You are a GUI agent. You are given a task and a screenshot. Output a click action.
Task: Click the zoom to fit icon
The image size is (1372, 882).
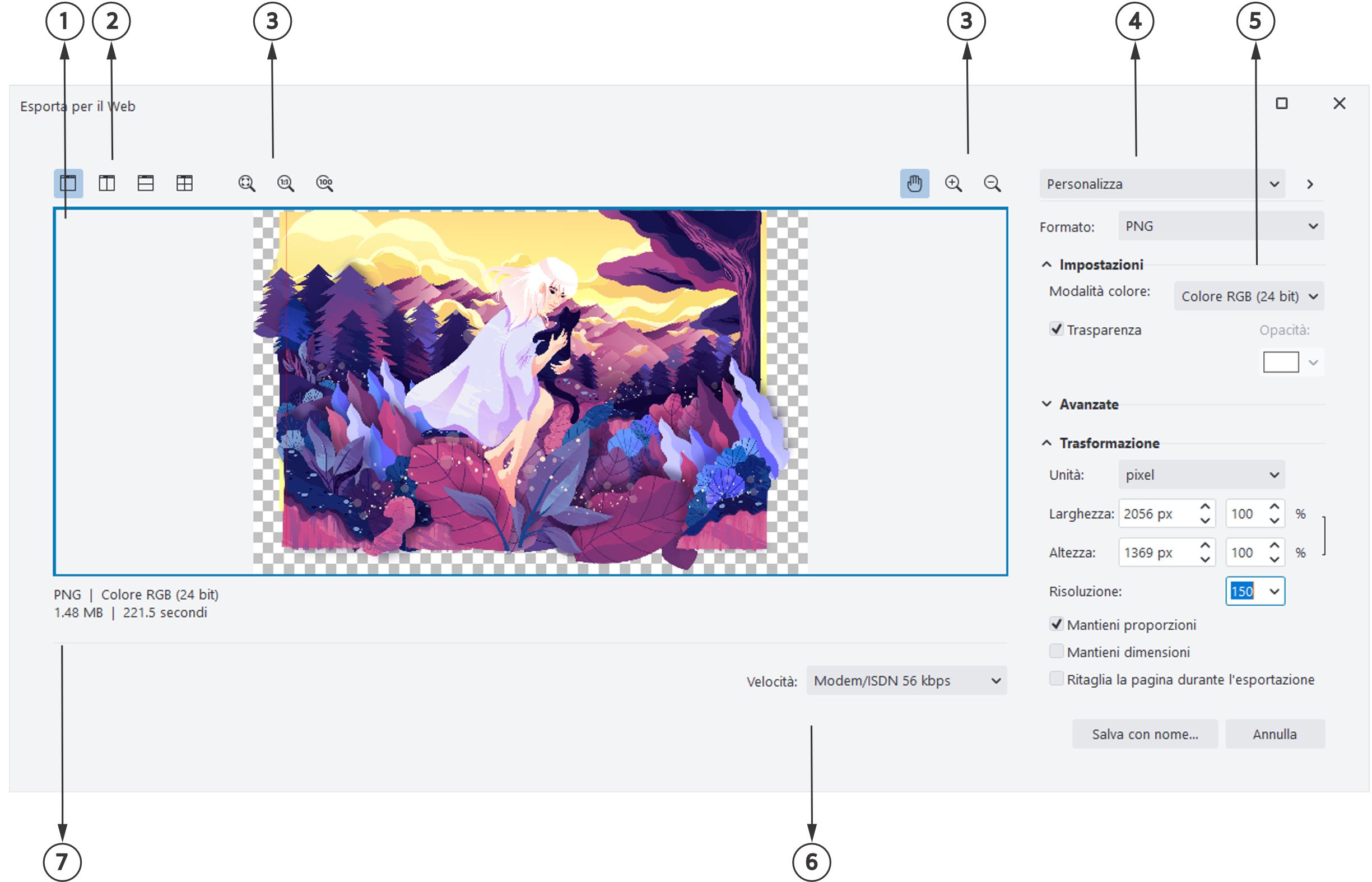pos(247,183)
